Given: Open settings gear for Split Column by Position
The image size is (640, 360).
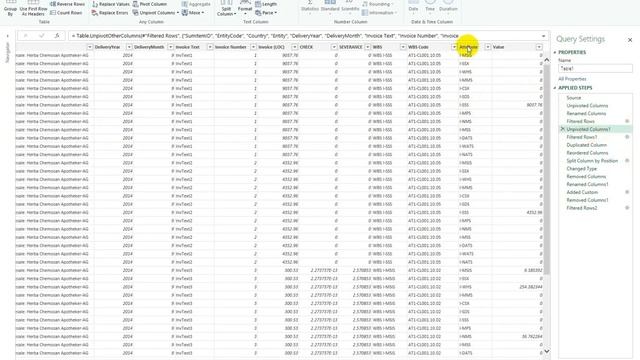Looking at the screenshot, I should (627, 160).
